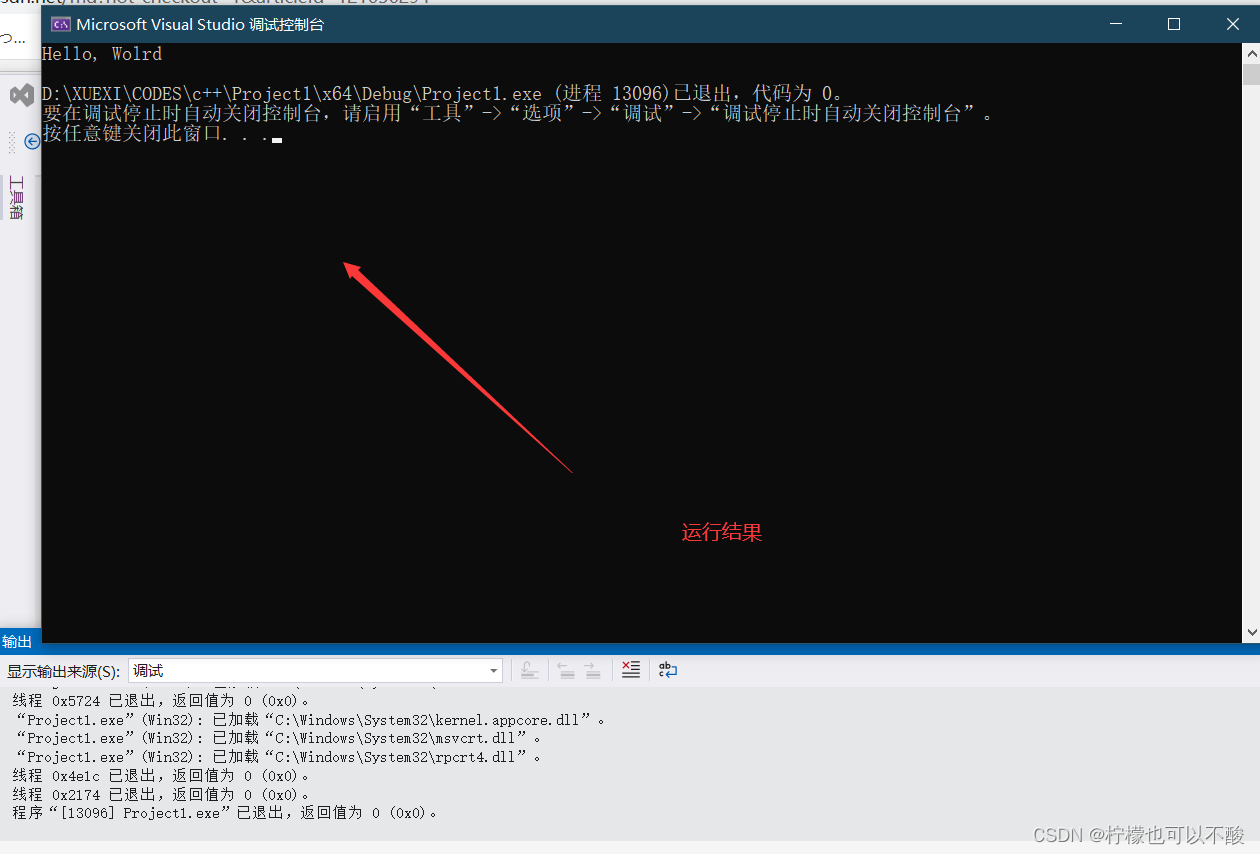Click the find message in code icon

click(x=530, y=670)
